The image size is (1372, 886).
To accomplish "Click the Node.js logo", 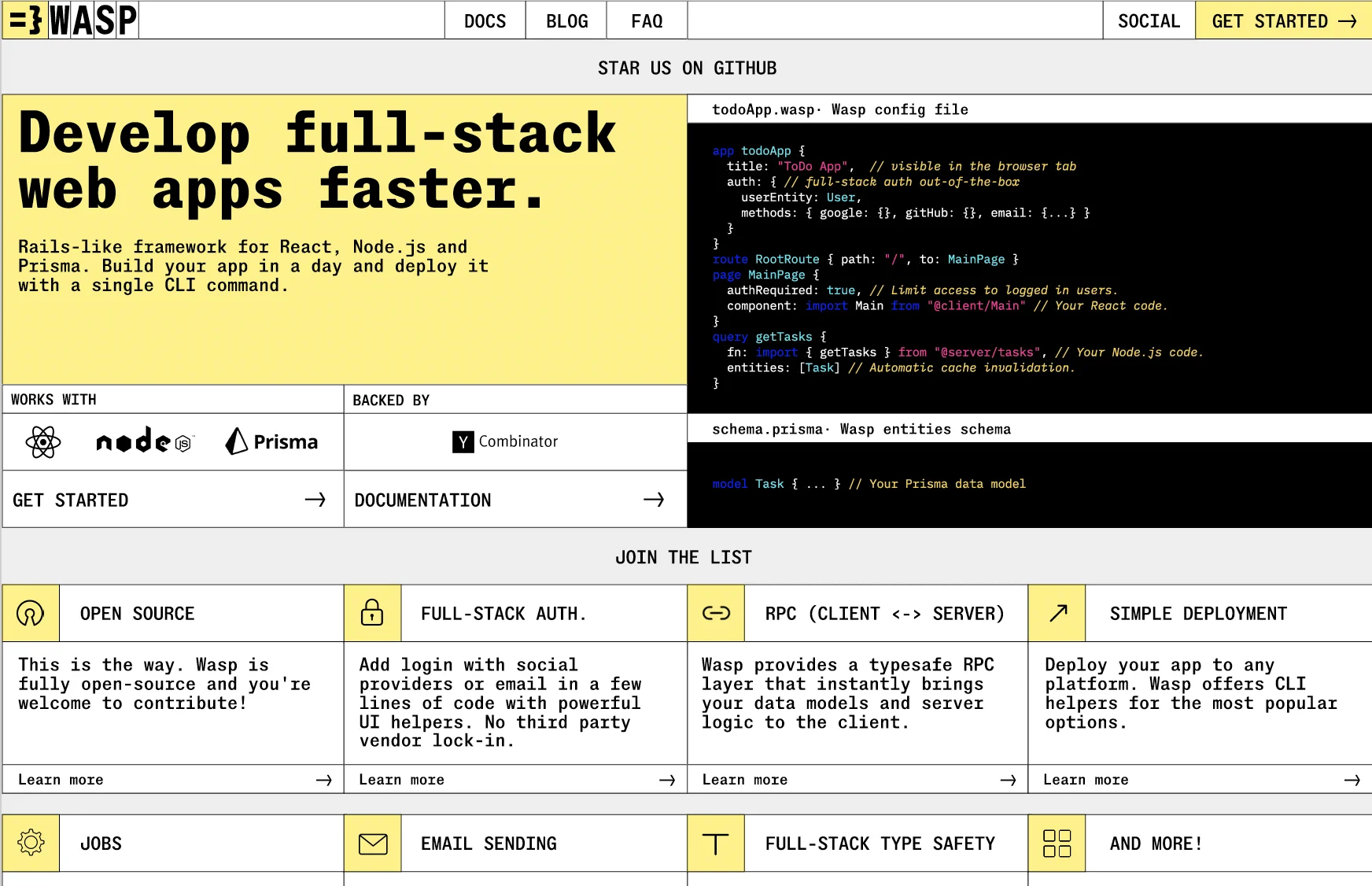I will click(145, 441).
